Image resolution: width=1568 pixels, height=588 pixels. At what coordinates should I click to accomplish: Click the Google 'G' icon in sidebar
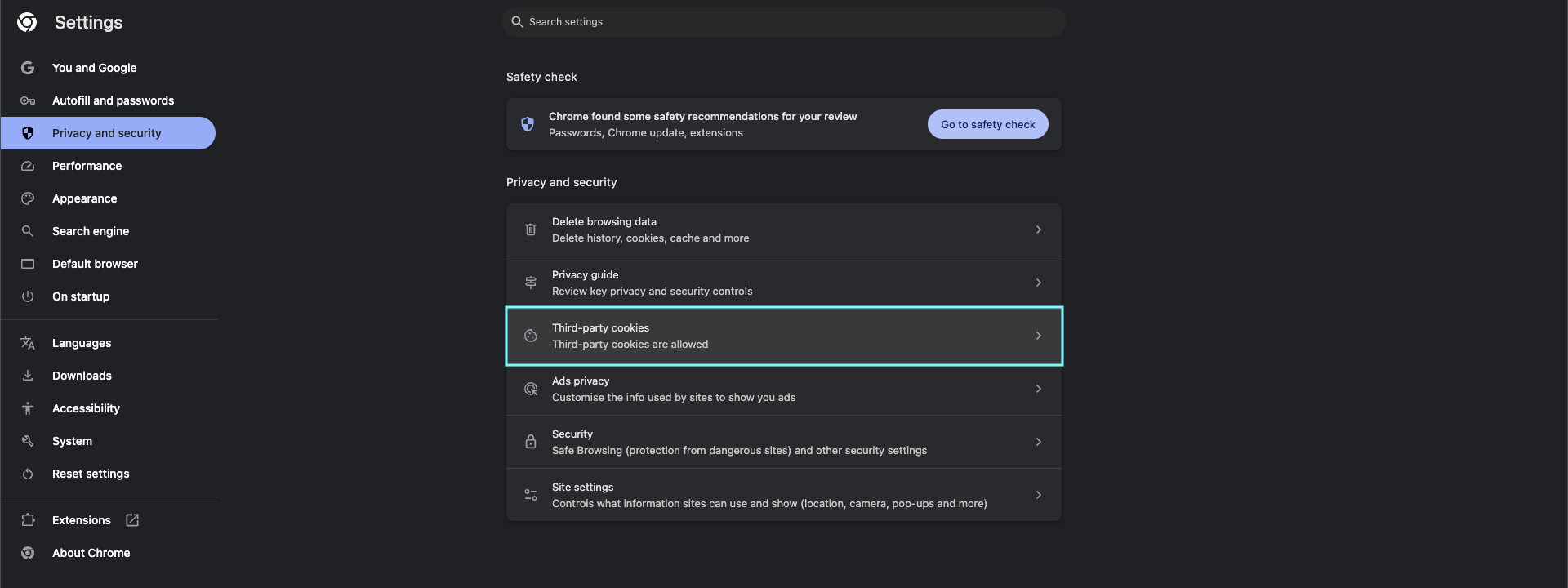pos(28,68)
